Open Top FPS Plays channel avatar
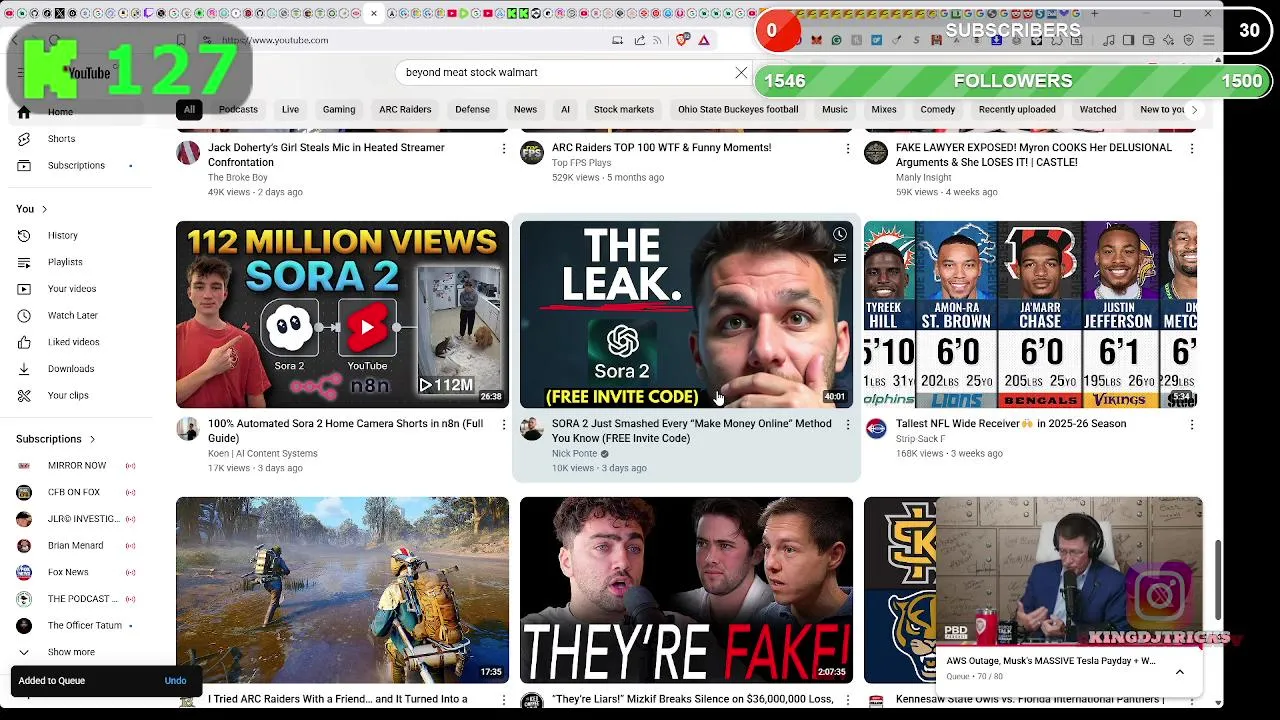The height and width of the screenshot is (720, 1280). point(532,152)
